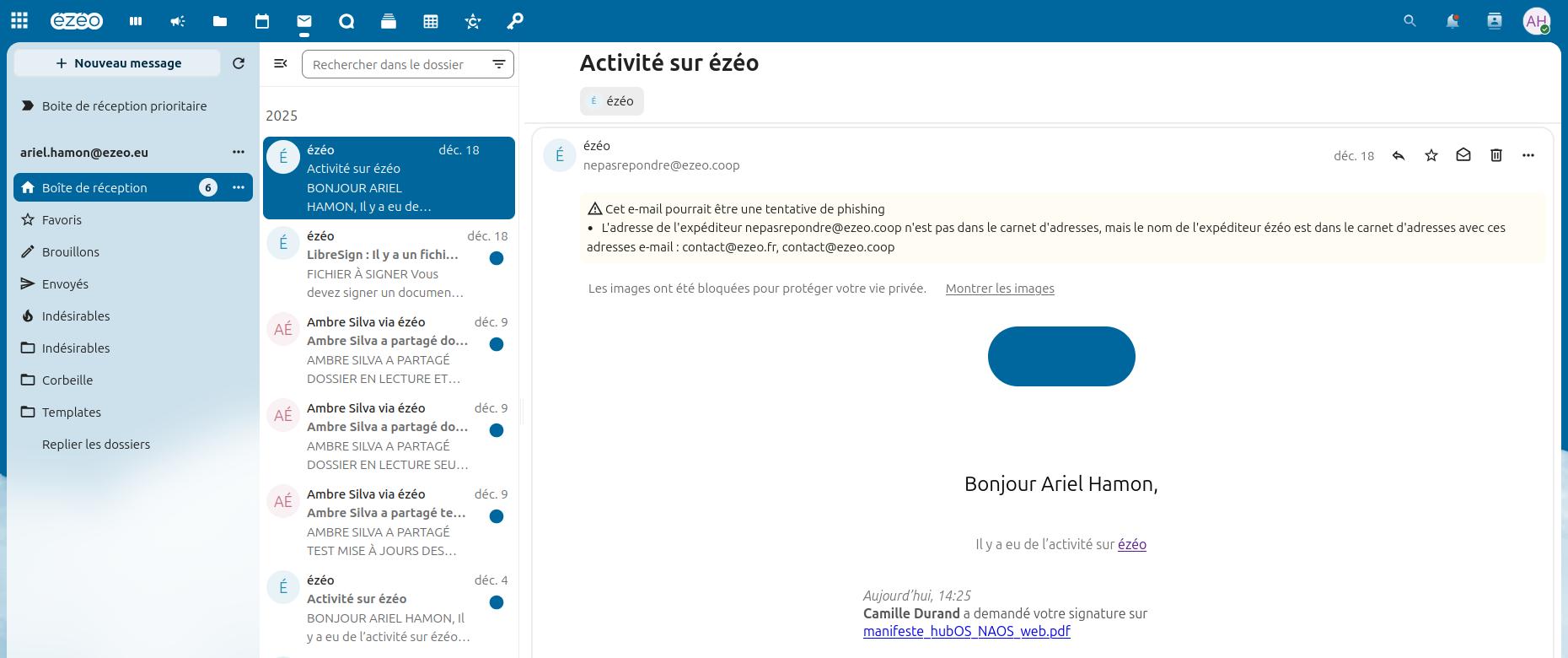The image size is (1568, 658).
Task: Delete the opened message with trash icon
Action: click(1496, 155)
